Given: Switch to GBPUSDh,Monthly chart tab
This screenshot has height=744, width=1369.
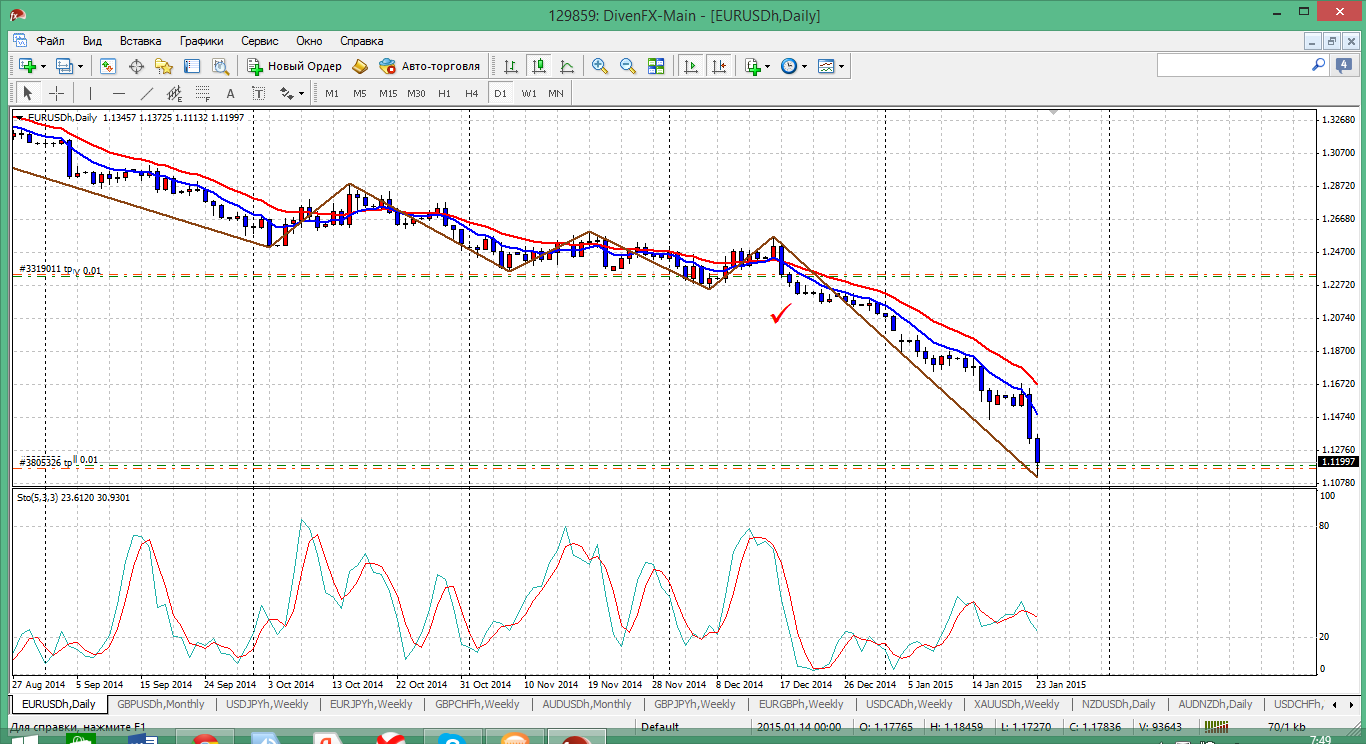Looking at the screenshot, I should pyautogui.click(x=160, y=704).
